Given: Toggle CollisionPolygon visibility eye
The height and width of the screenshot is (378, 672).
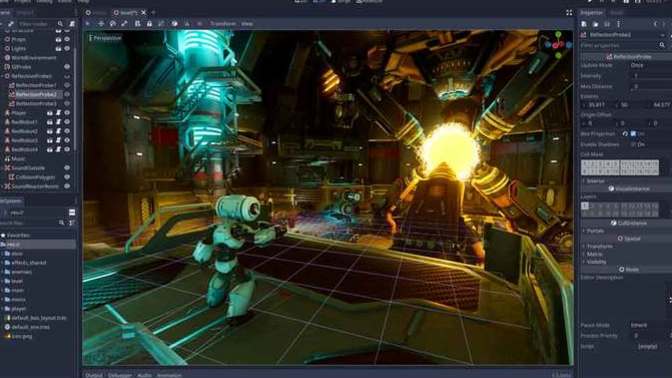Looking at the screenshot, I should [67, 177].
